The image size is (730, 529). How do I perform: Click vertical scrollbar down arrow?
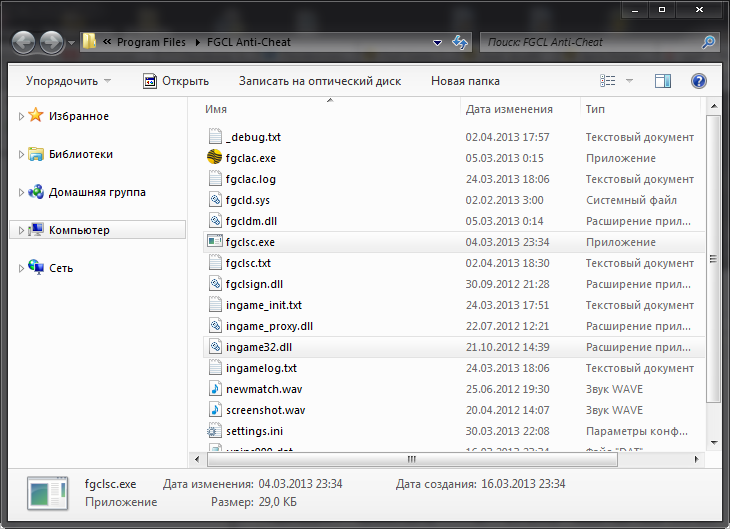coord(714,443)
